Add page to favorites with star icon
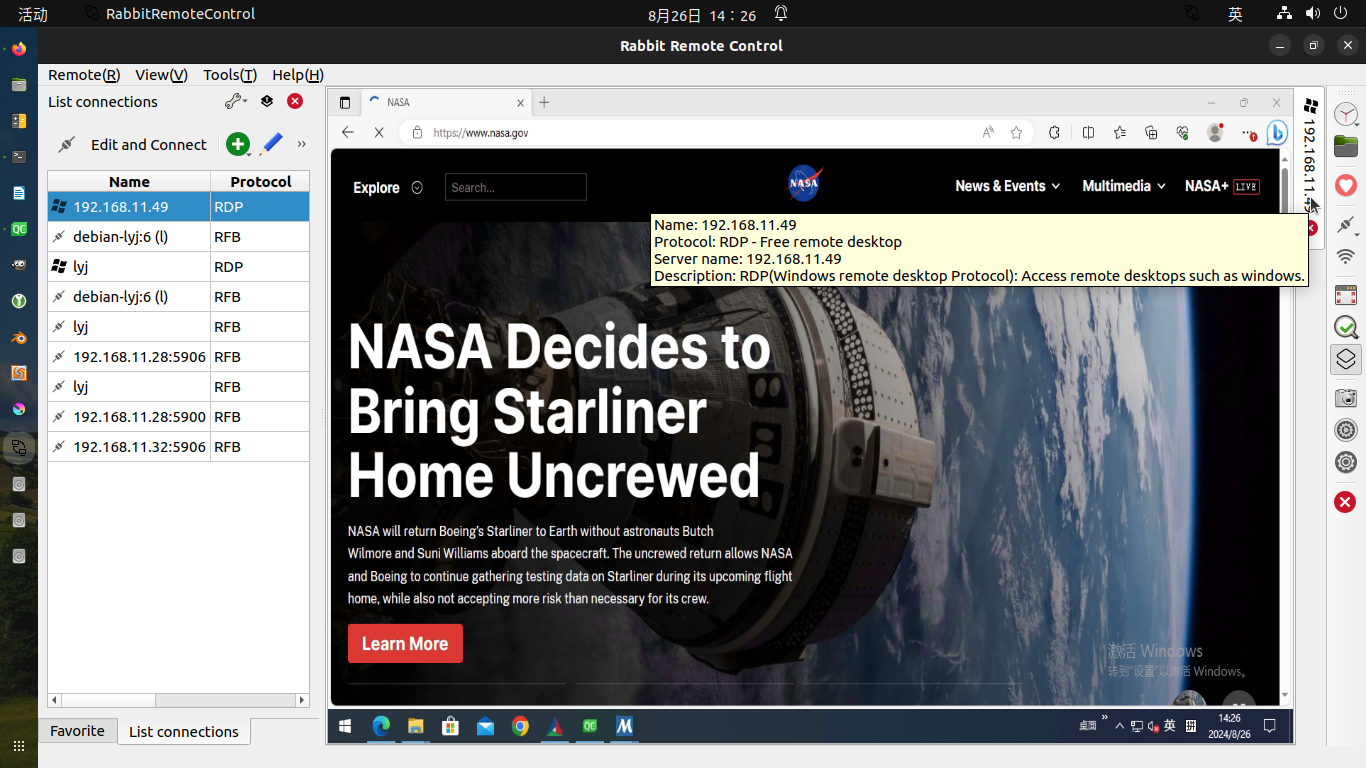This screenshot has height=768, width=1366. point(1016,132)
